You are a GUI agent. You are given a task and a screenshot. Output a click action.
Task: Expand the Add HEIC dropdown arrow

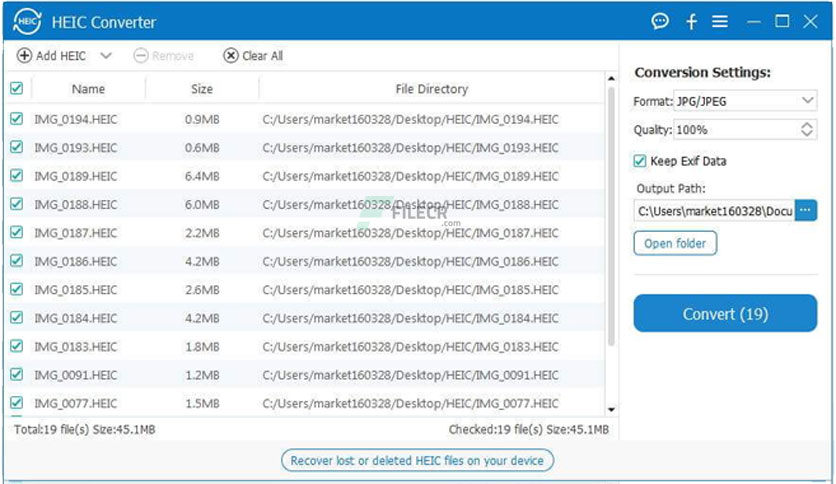click(x=106, y=55)
